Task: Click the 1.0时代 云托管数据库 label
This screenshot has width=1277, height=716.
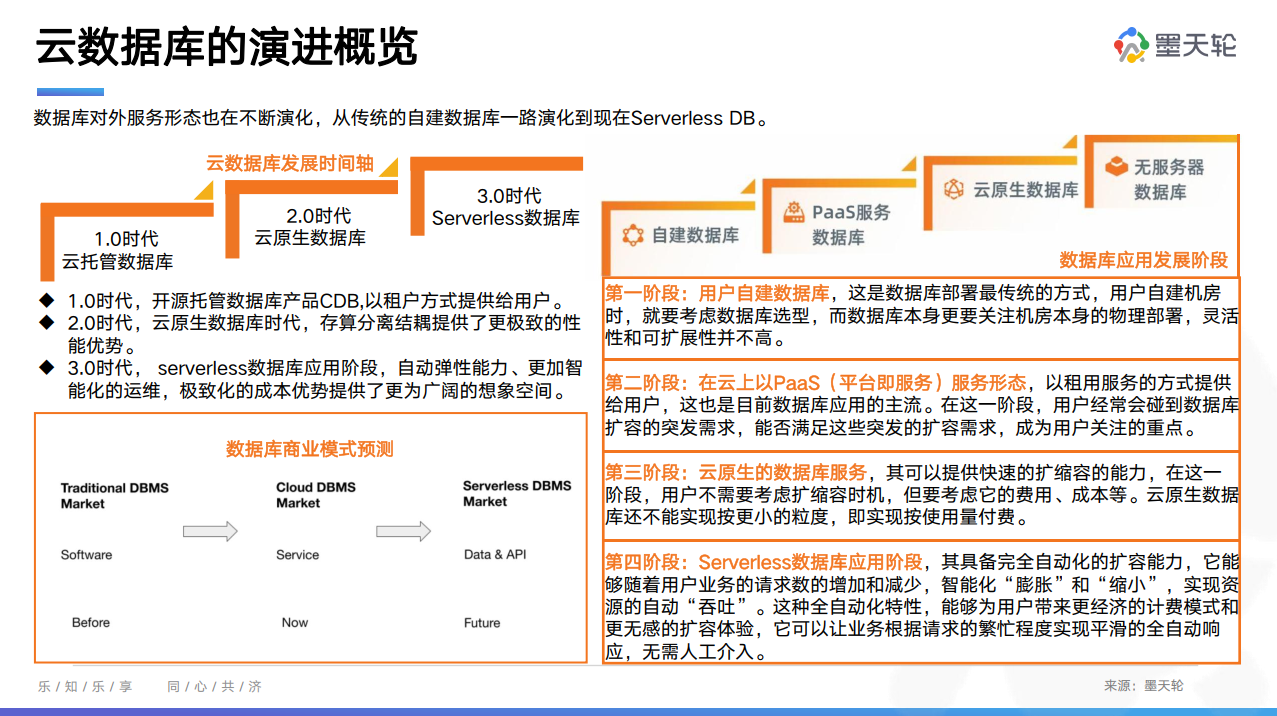Action: pyautogui.click(x=118, y=250)
